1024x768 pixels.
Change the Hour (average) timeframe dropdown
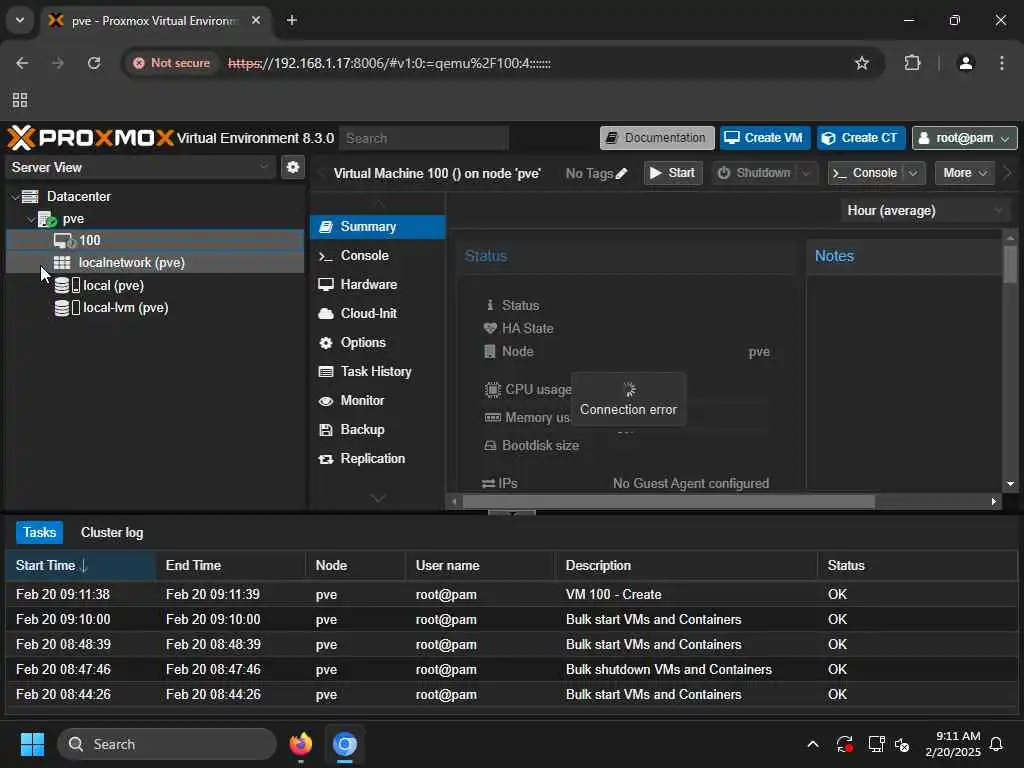coord(925,210)
